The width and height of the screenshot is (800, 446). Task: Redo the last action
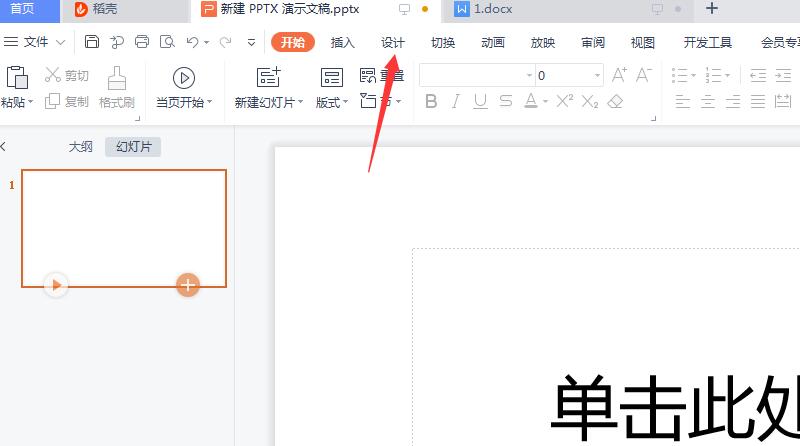[225, 42]
